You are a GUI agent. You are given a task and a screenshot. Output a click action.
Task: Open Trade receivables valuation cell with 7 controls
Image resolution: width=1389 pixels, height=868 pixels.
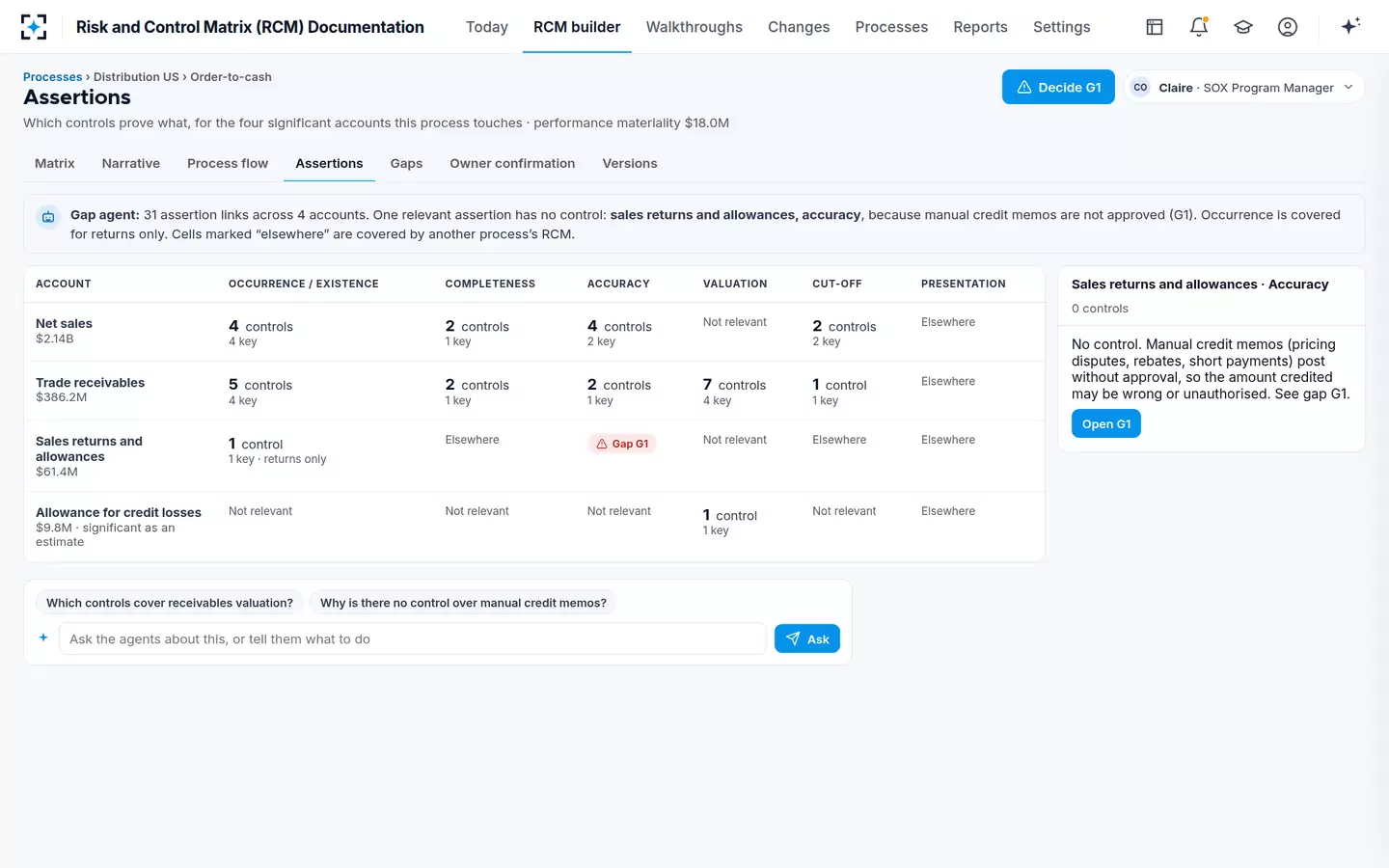[x=735, y=392]
